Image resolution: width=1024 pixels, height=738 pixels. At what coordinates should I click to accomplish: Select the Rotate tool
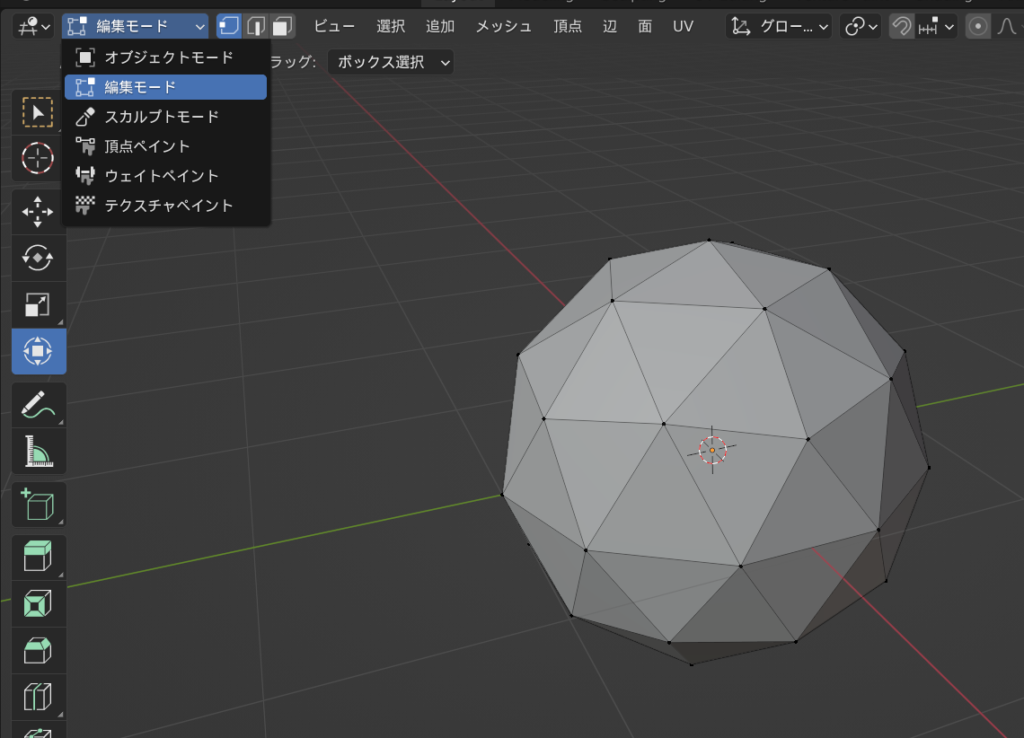38,258
